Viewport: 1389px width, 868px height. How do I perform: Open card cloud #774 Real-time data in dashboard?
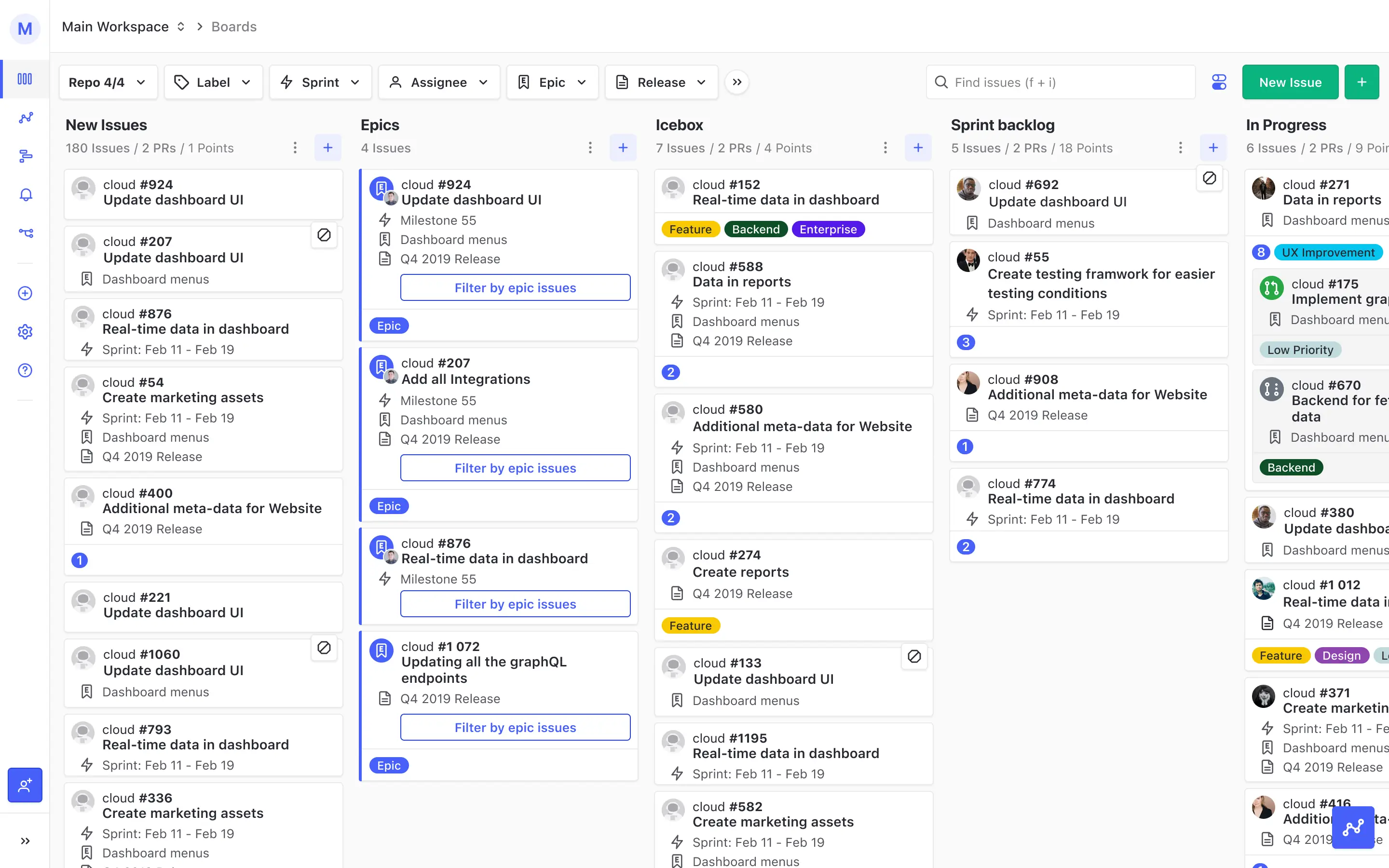(1089, 515)
